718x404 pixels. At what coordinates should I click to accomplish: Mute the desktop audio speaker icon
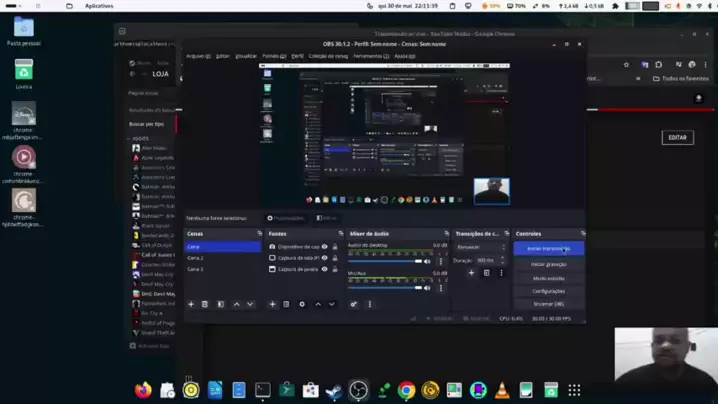coord(428,261)
